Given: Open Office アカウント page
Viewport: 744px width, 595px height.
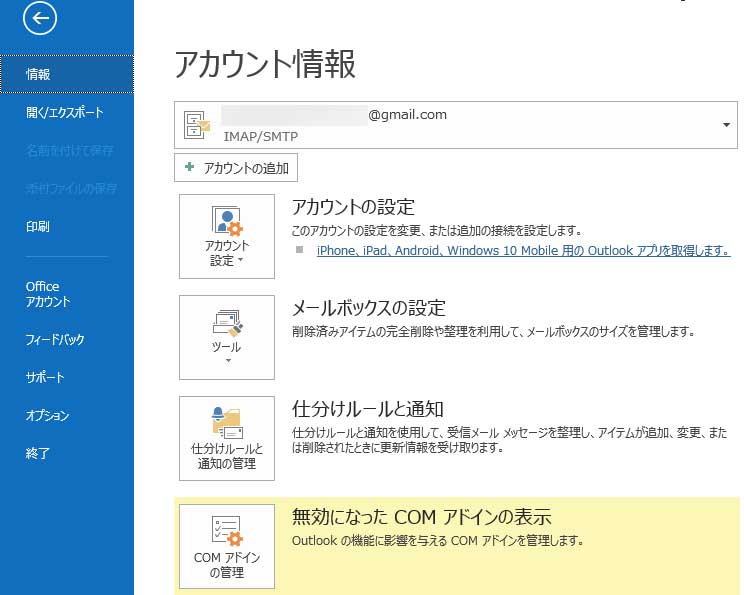Looking at the screenshot, I should pos(48,294).
